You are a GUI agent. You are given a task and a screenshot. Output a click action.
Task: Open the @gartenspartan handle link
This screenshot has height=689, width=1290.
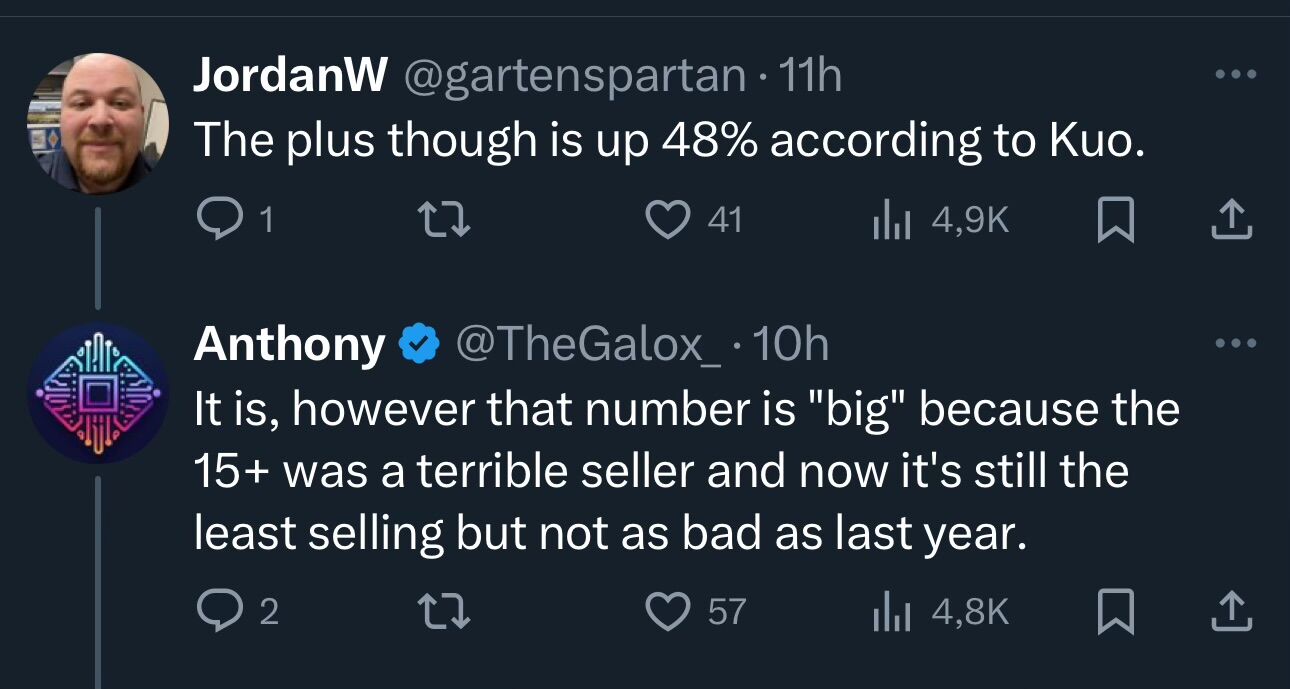[574, 76]
